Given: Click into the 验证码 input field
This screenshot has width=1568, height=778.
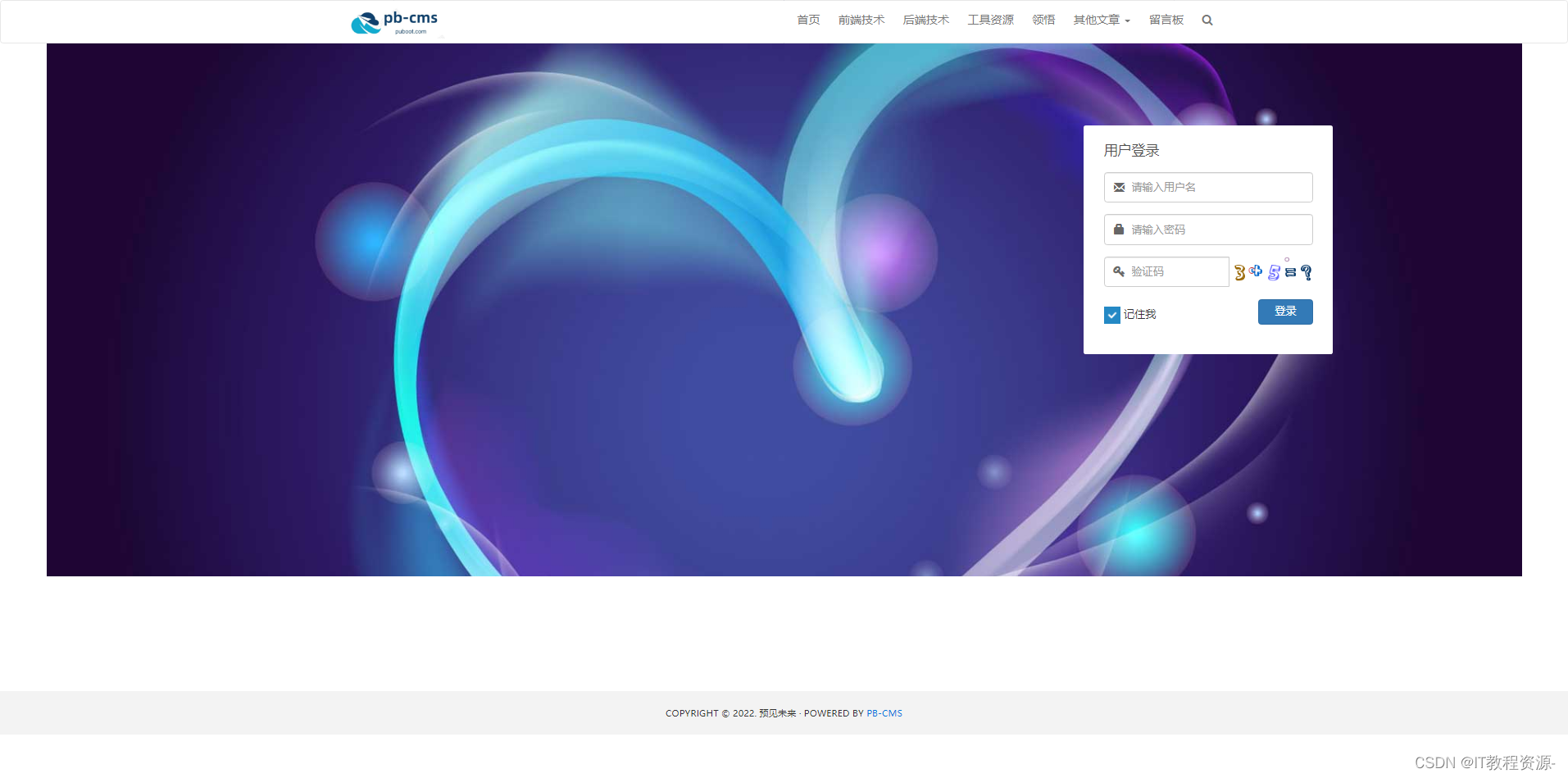Looking at the screenshot, I should pos(1166,272).
